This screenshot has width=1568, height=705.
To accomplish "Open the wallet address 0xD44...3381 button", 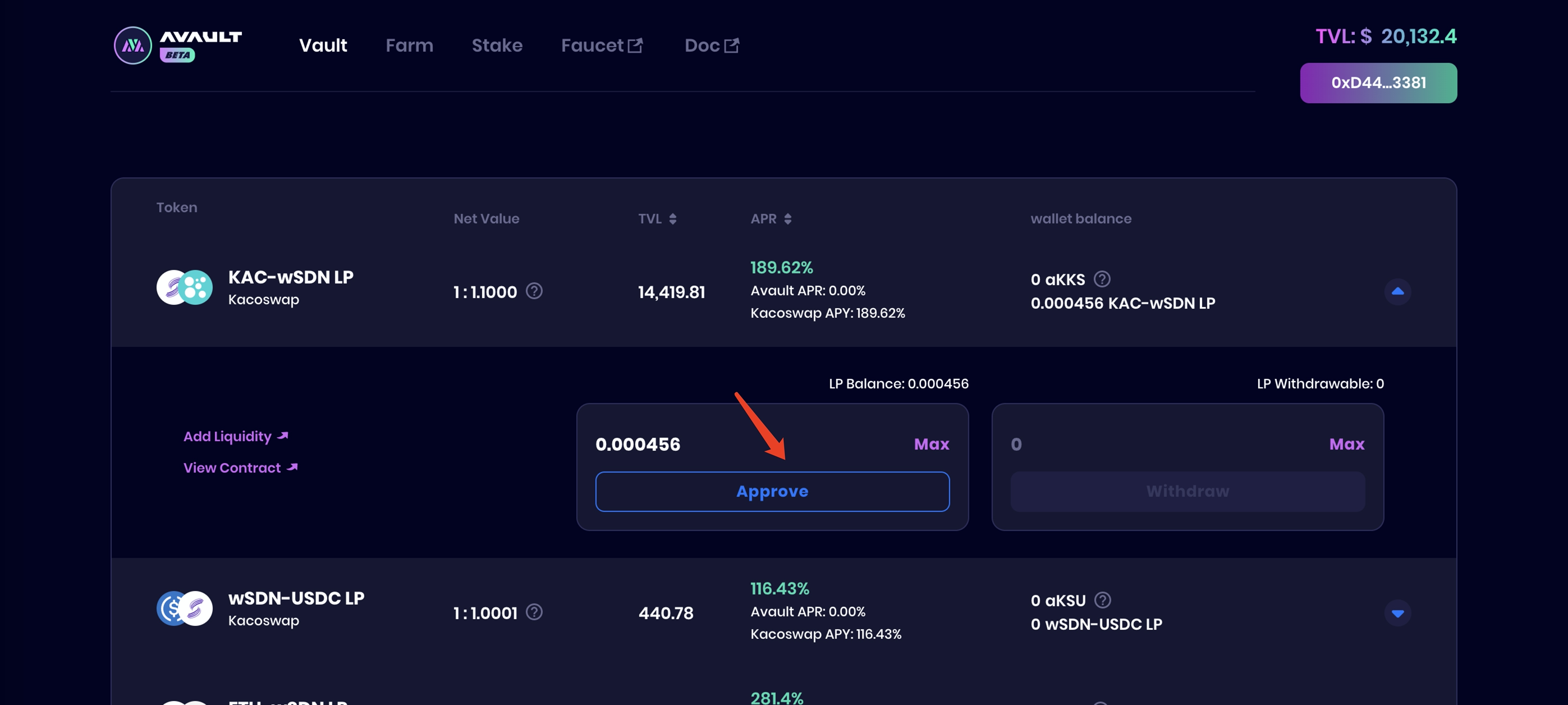I will pyautogui.click(x=1378, y=83).
